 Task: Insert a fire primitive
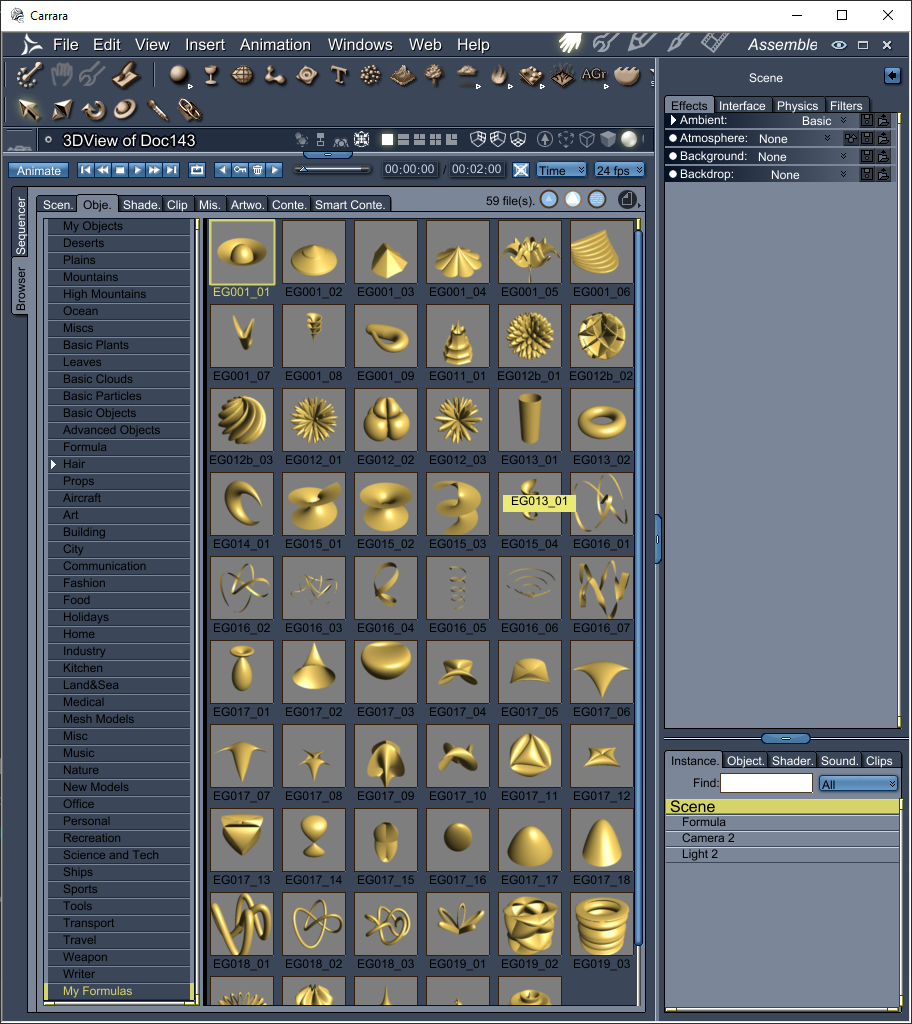[x=499, y=76]
